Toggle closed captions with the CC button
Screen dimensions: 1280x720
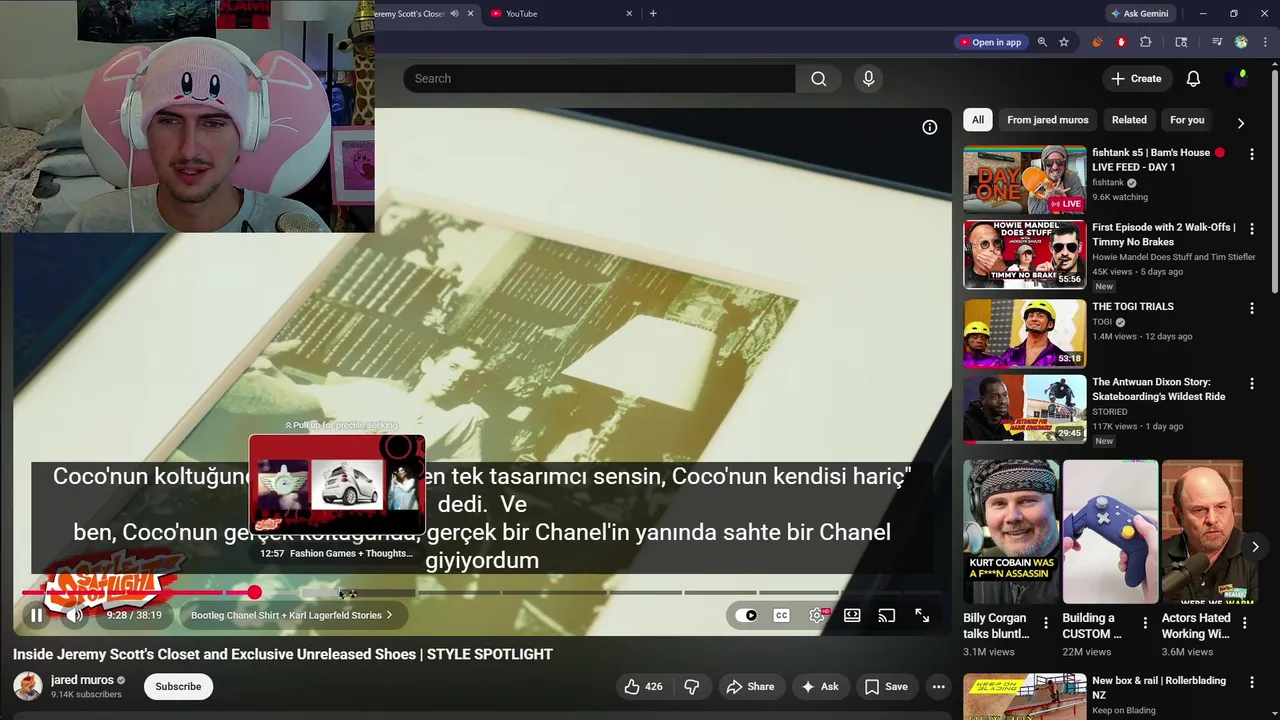(x=781, y=615)
